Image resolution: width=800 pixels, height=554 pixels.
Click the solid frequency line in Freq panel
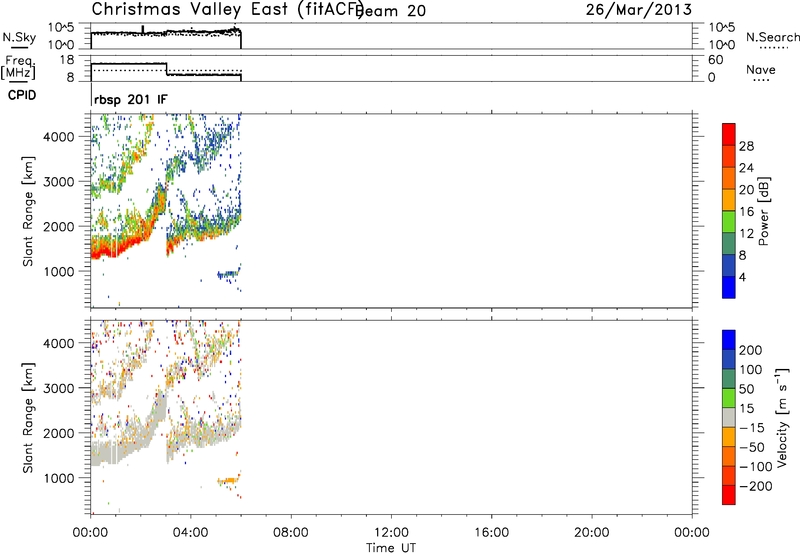click(x=166, y=70)
